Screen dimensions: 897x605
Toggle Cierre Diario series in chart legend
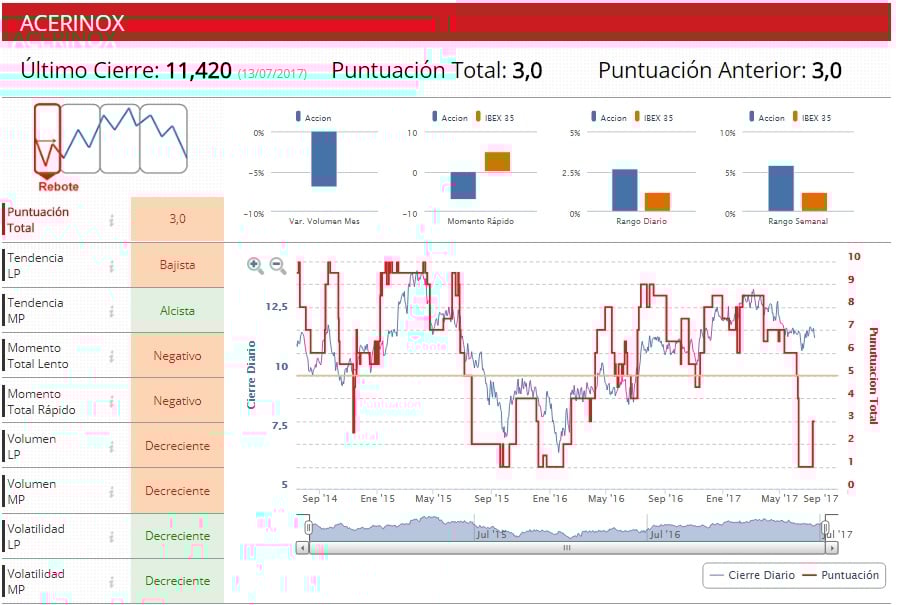pos(752,575)
